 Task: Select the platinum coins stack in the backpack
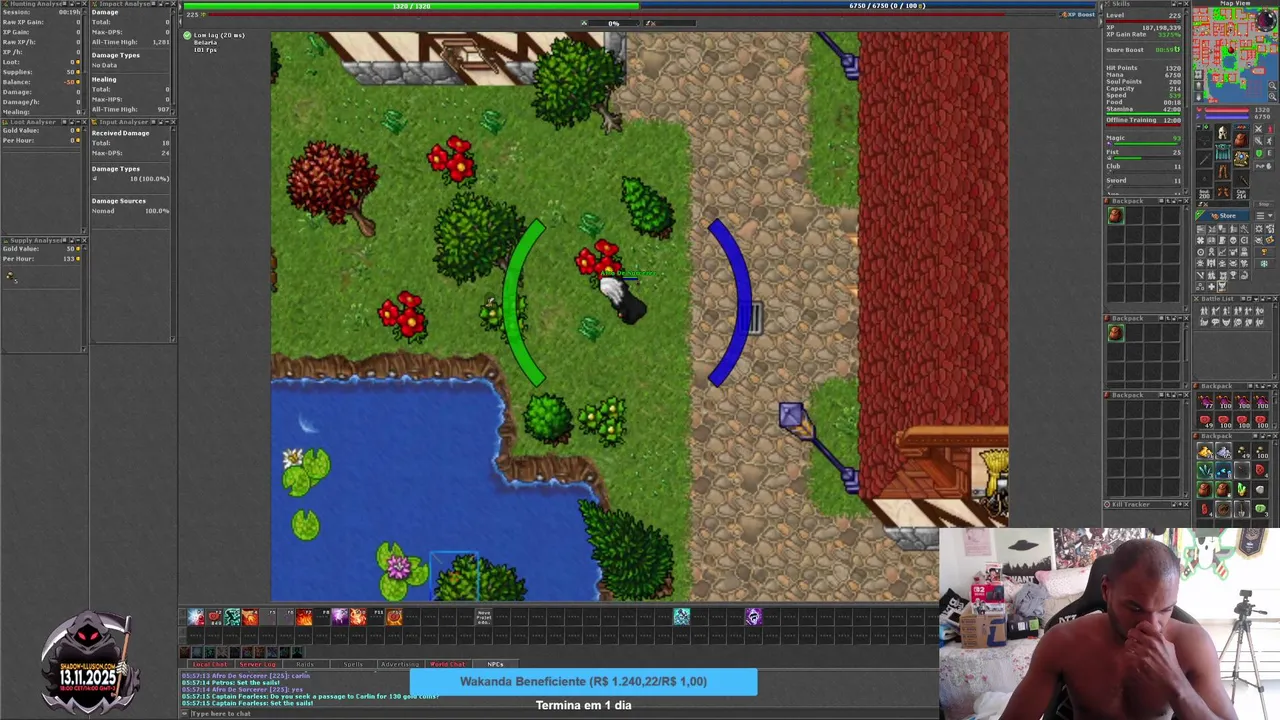(x=1223, y=451)
